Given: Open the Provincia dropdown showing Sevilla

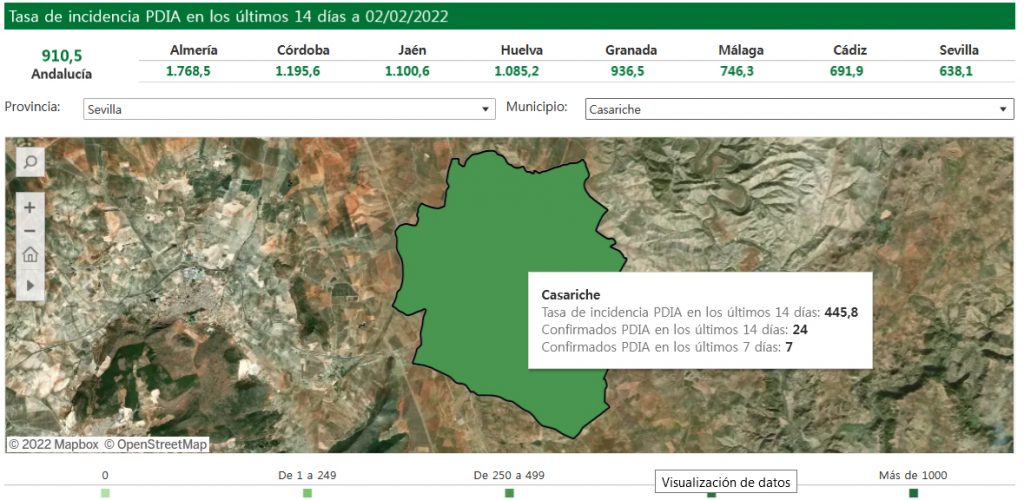Looking at the screenshot, I should (289, 109).
